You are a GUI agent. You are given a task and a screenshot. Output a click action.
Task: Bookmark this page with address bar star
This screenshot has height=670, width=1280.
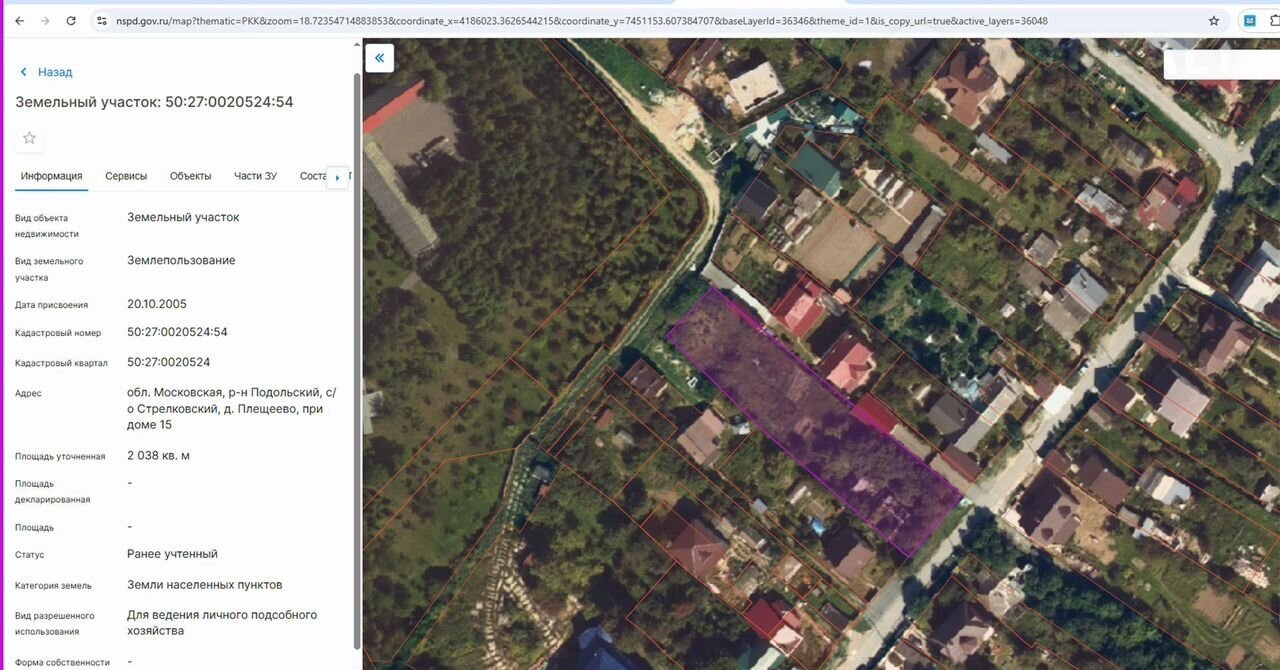[1214, 21]
